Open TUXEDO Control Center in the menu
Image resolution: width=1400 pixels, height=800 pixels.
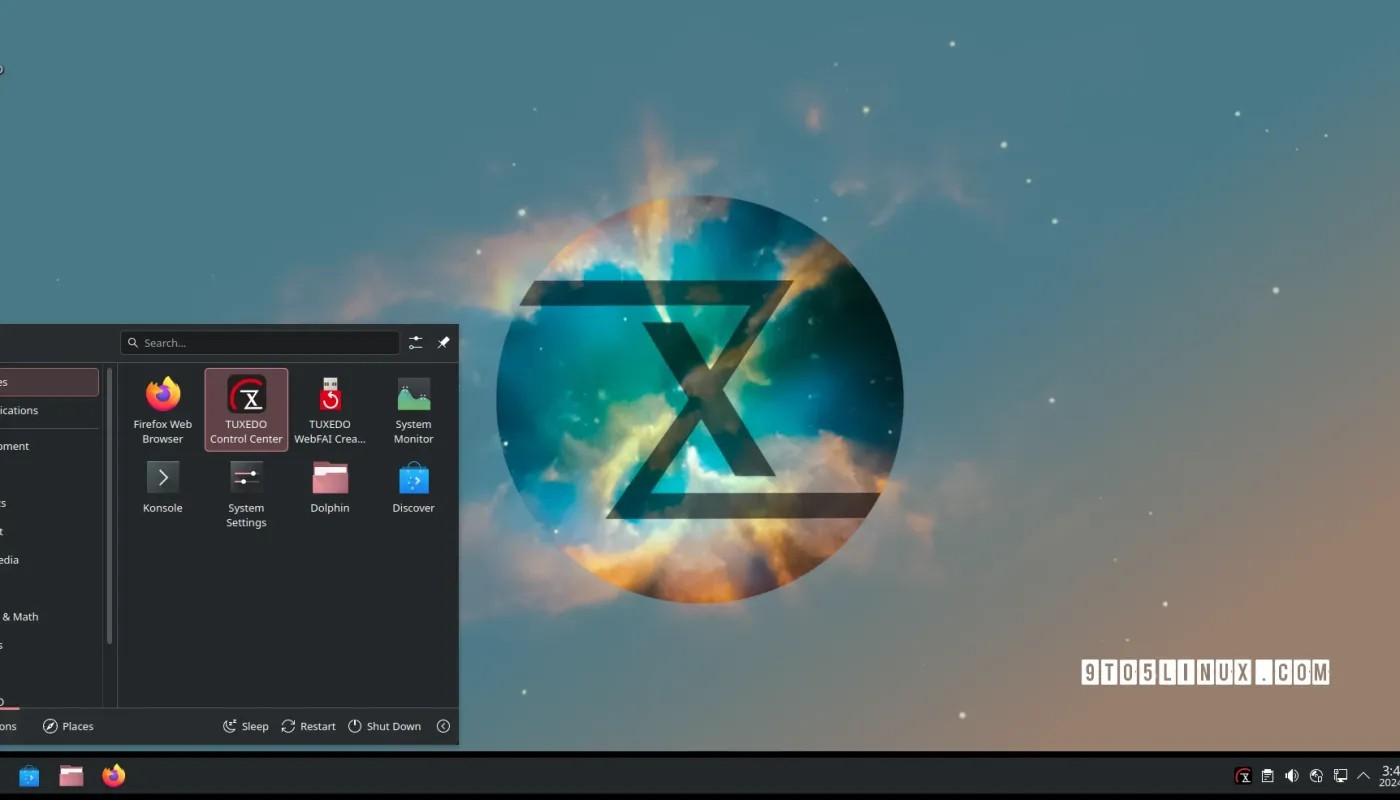coord(246,410)
